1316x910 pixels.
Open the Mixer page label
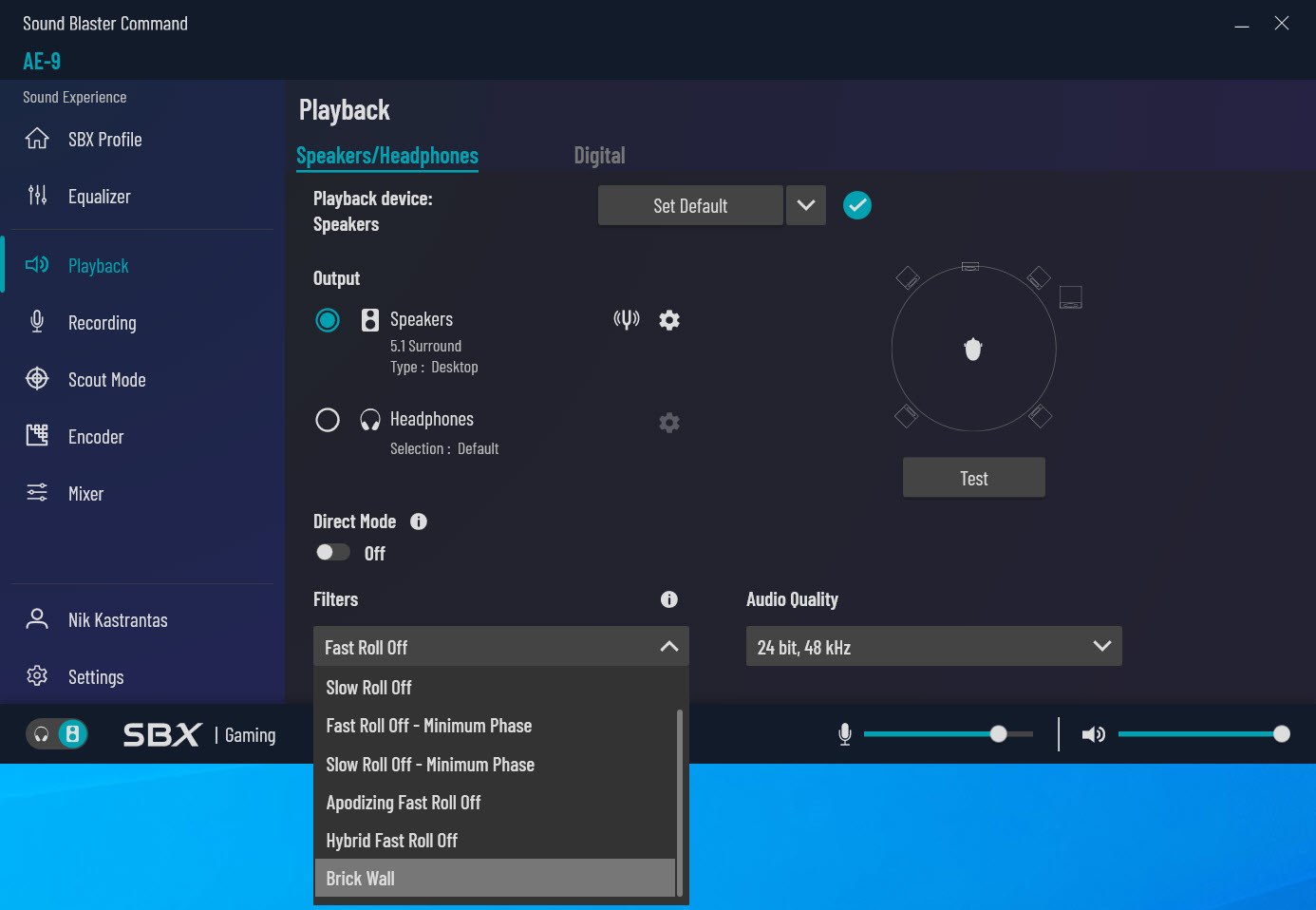pyautogui.click(x=86, y=494)
